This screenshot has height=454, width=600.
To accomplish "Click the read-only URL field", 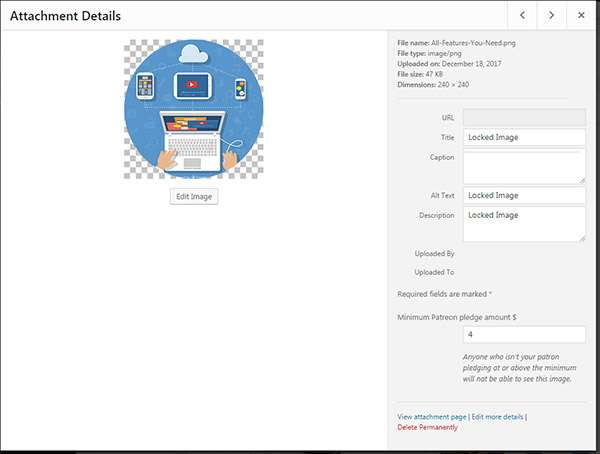I will (524, 118).
